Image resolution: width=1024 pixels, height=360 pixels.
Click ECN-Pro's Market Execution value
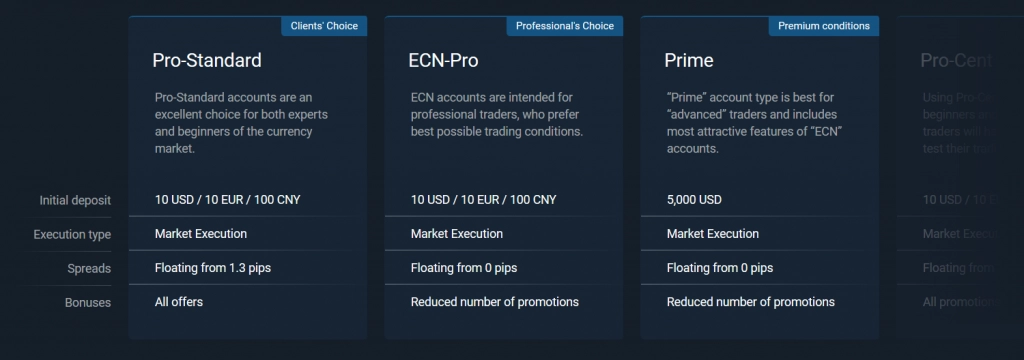(x=456, y=234)
